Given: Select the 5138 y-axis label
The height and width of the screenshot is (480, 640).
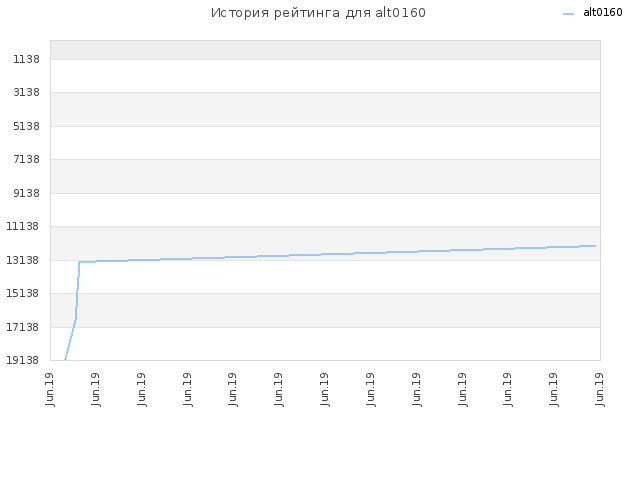Looking at the screenshot, I should [x=27, y=127].
